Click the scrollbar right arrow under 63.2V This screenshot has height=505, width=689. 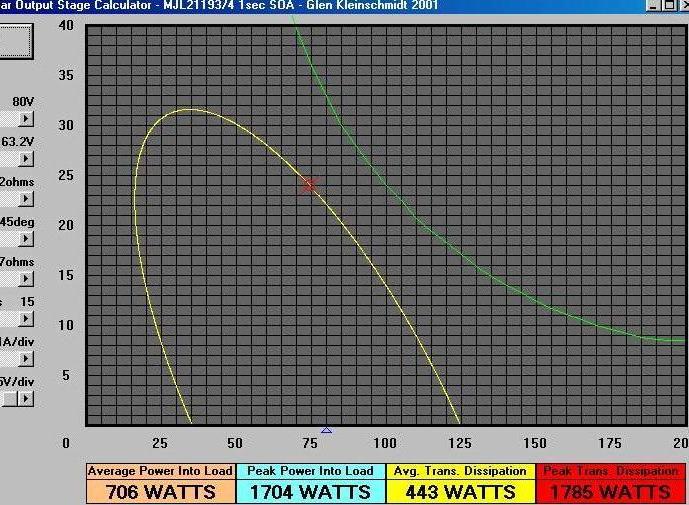[26, 159]
